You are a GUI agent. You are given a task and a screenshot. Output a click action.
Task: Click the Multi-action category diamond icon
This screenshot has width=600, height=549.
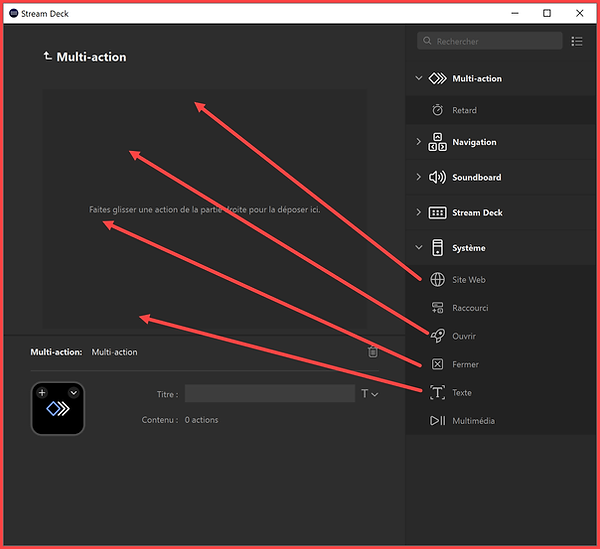coord(437,78)
